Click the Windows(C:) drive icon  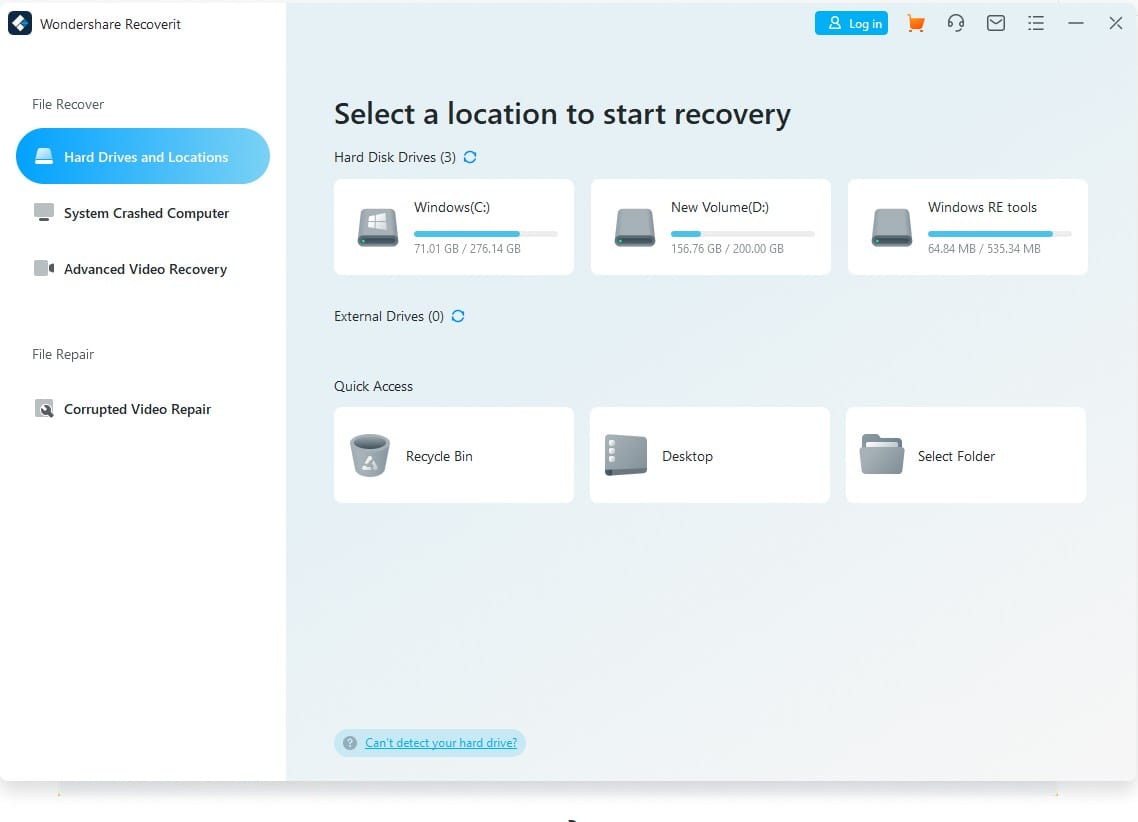(378, 227)
